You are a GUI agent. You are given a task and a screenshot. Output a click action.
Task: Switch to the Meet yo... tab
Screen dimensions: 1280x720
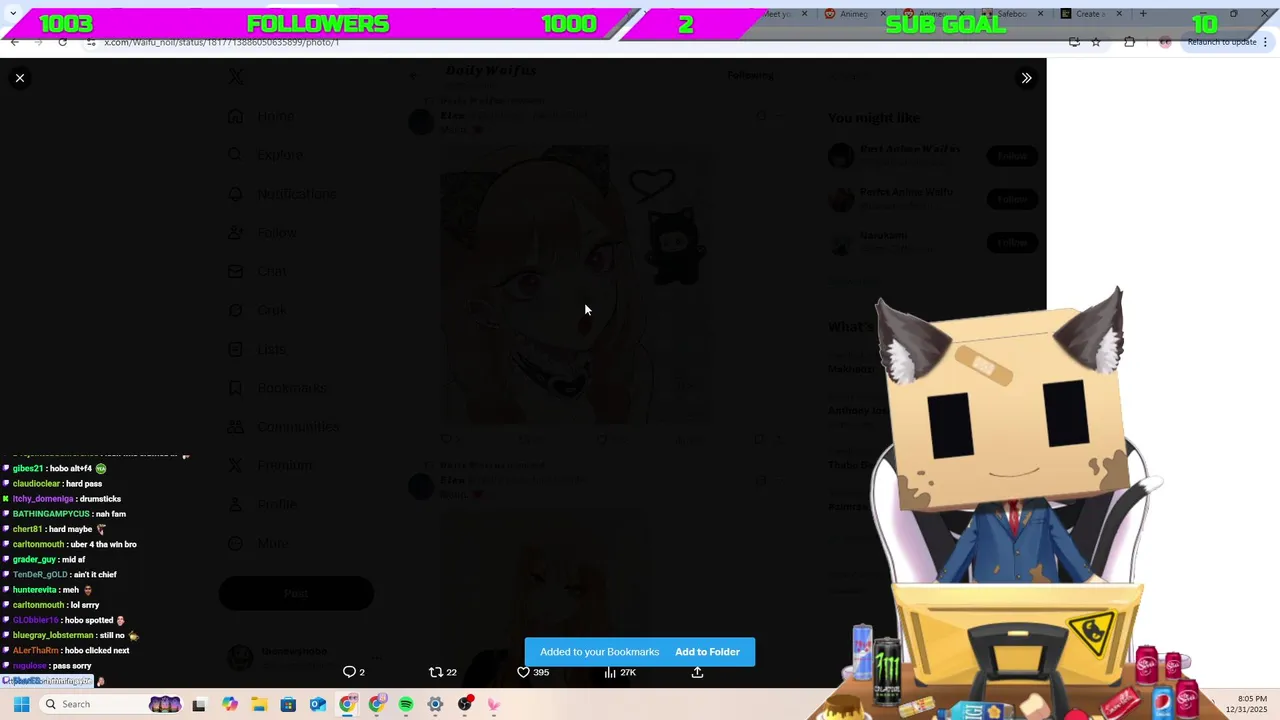point(780,14)
